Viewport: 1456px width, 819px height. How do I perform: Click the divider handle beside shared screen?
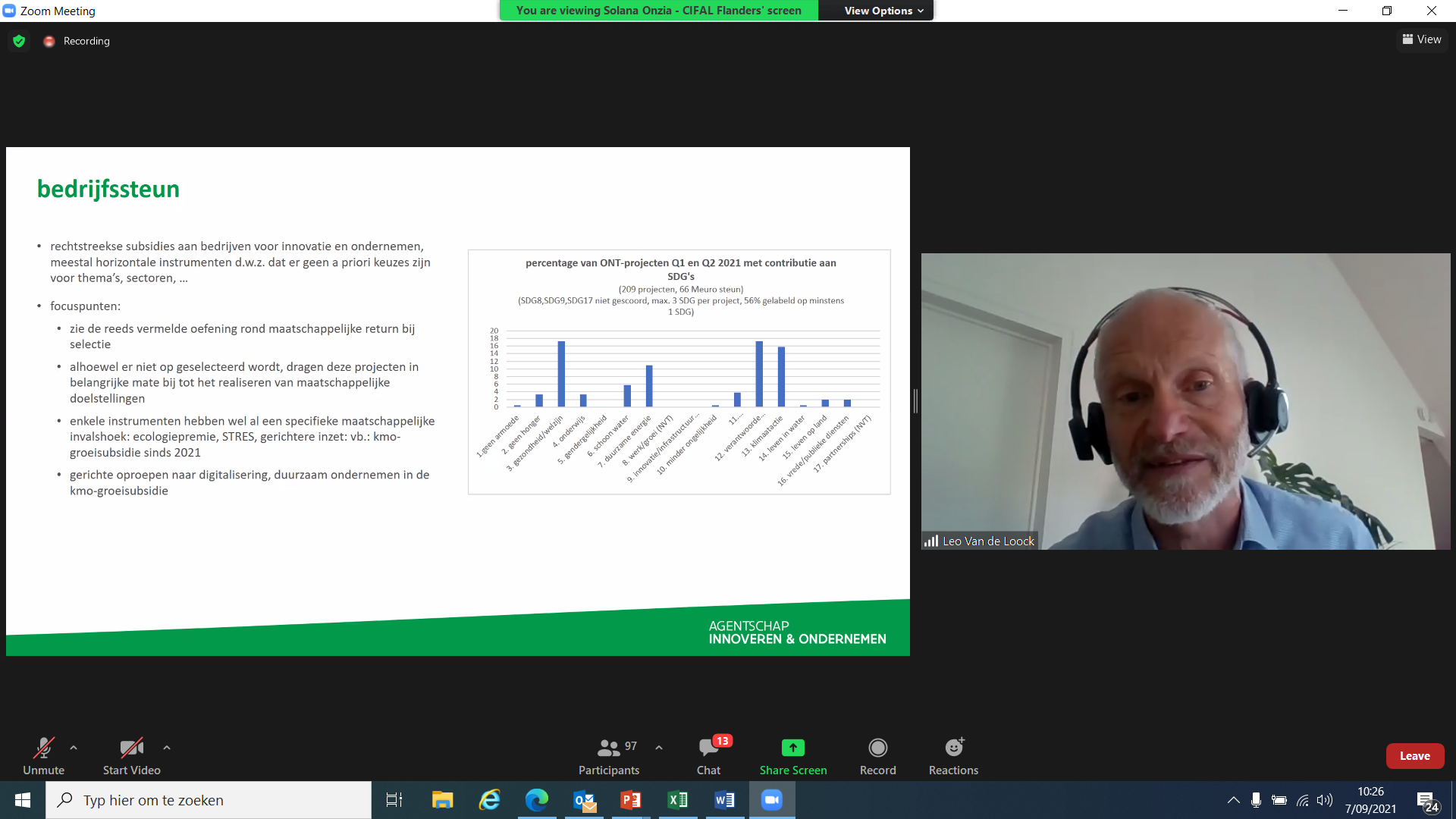pyautogui.click(x=915, y=401)
